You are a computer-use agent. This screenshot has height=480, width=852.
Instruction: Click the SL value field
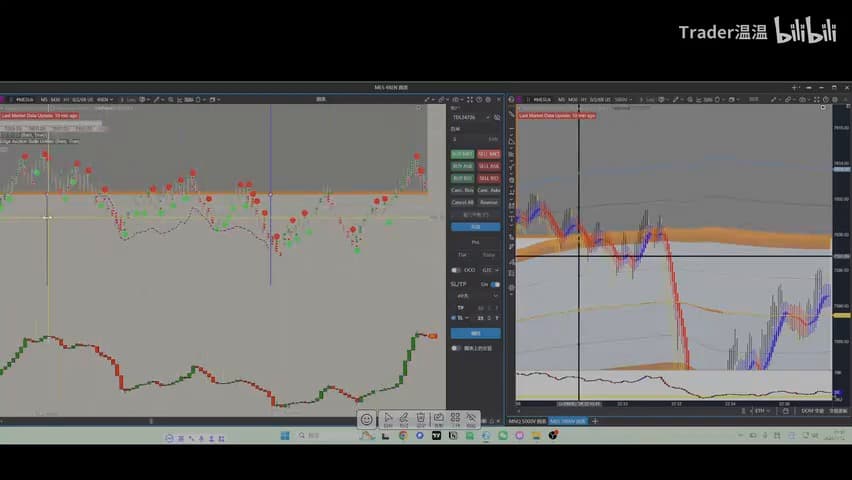pyautogui.click(x=480, y=318)
